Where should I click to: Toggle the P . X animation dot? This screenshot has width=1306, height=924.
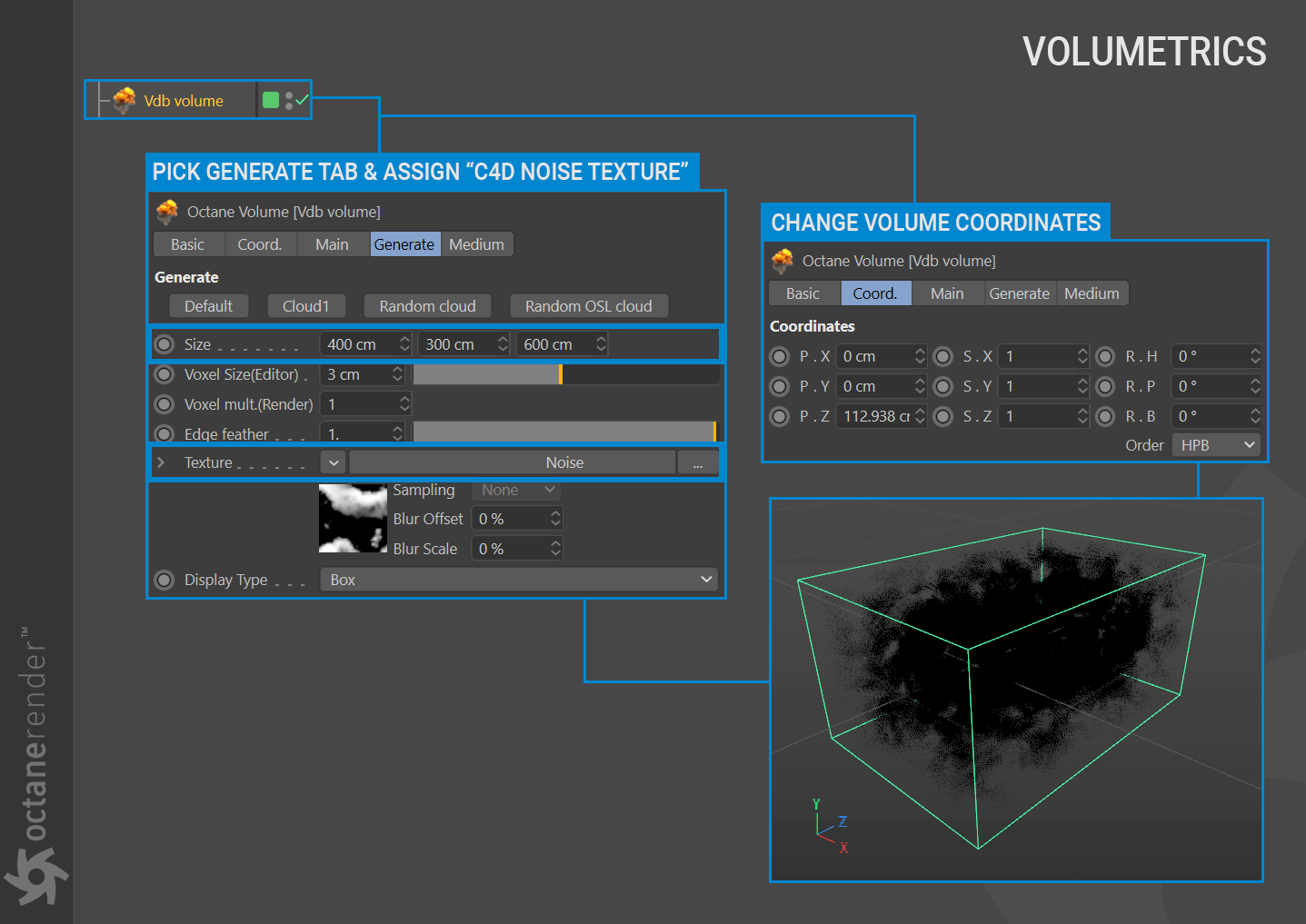coord(780,356)
